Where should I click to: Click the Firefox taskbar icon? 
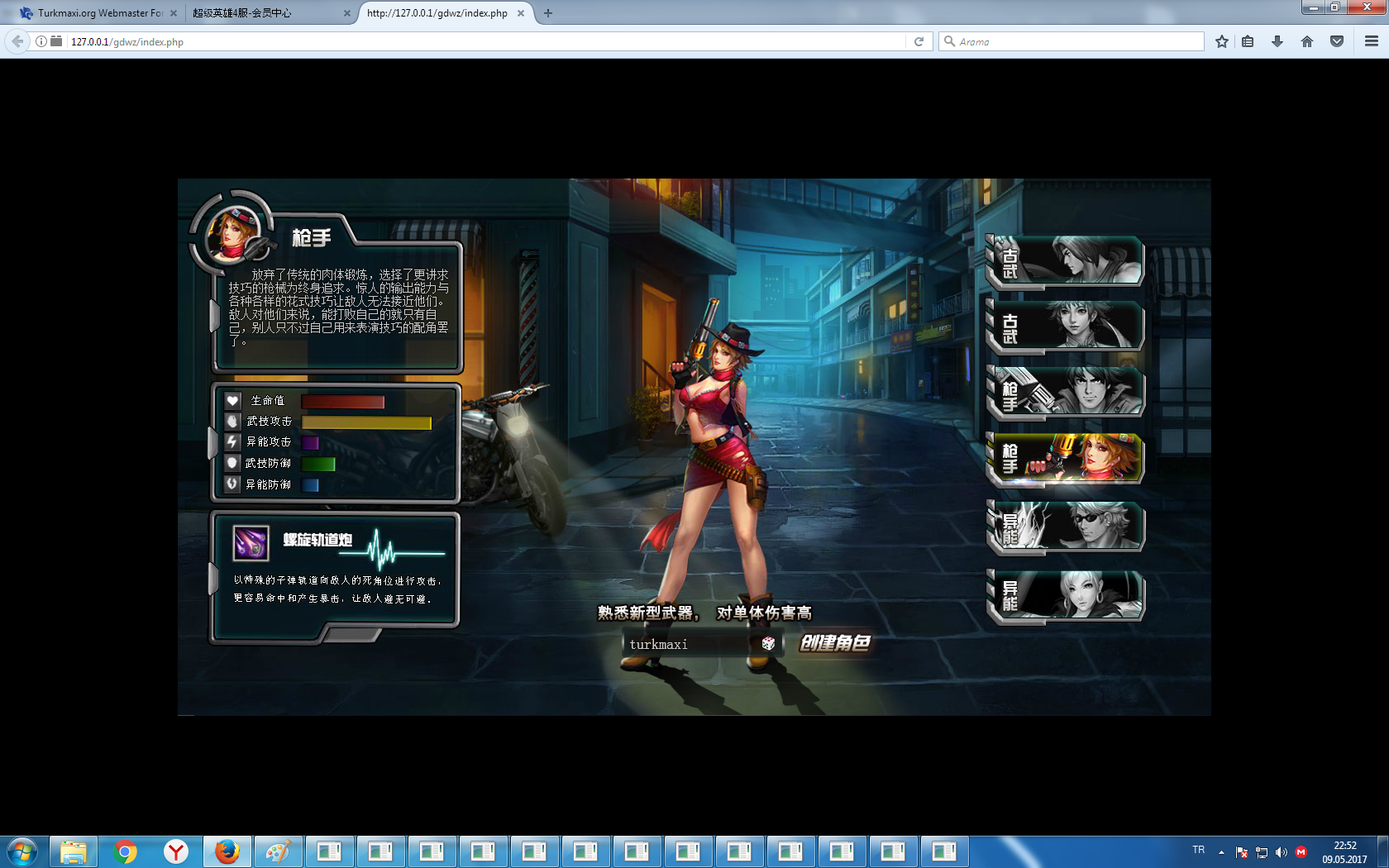click(227, 851)
